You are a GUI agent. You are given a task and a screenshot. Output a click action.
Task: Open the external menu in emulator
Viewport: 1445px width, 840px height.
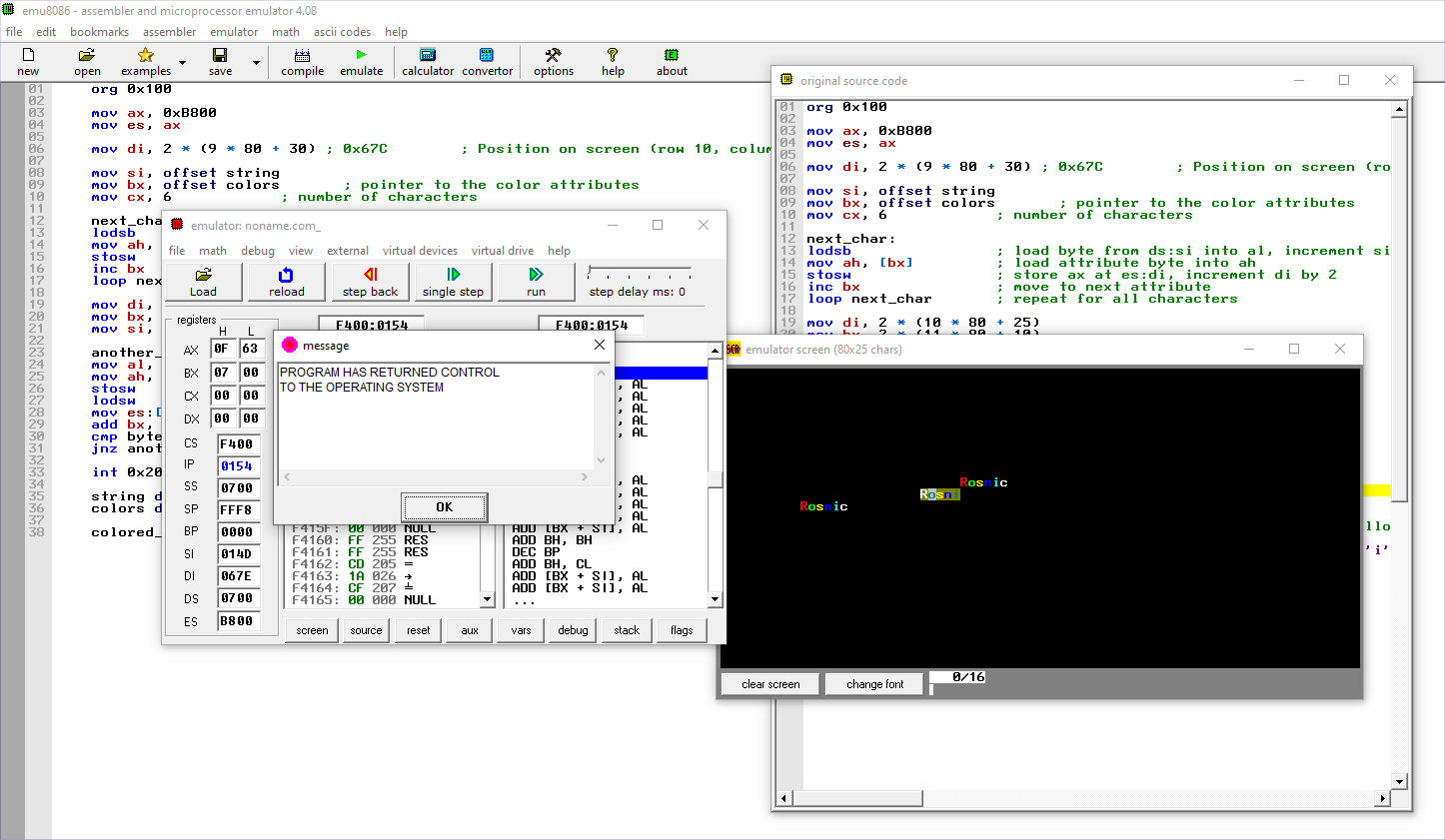coord(348,251)
